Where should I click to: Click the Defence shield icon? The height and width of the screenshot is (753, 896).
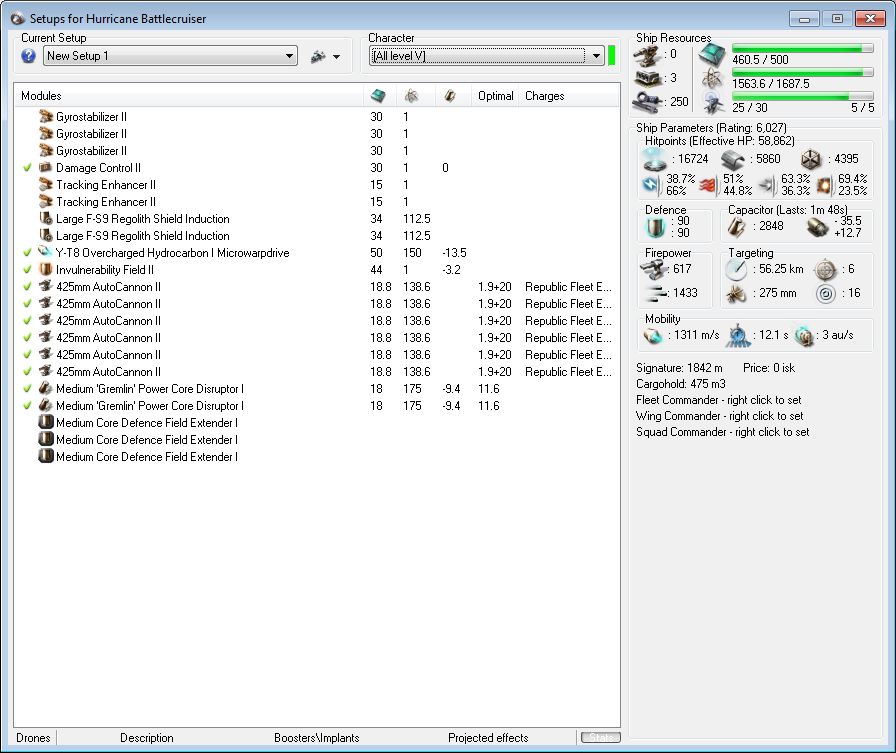point(655,227)
